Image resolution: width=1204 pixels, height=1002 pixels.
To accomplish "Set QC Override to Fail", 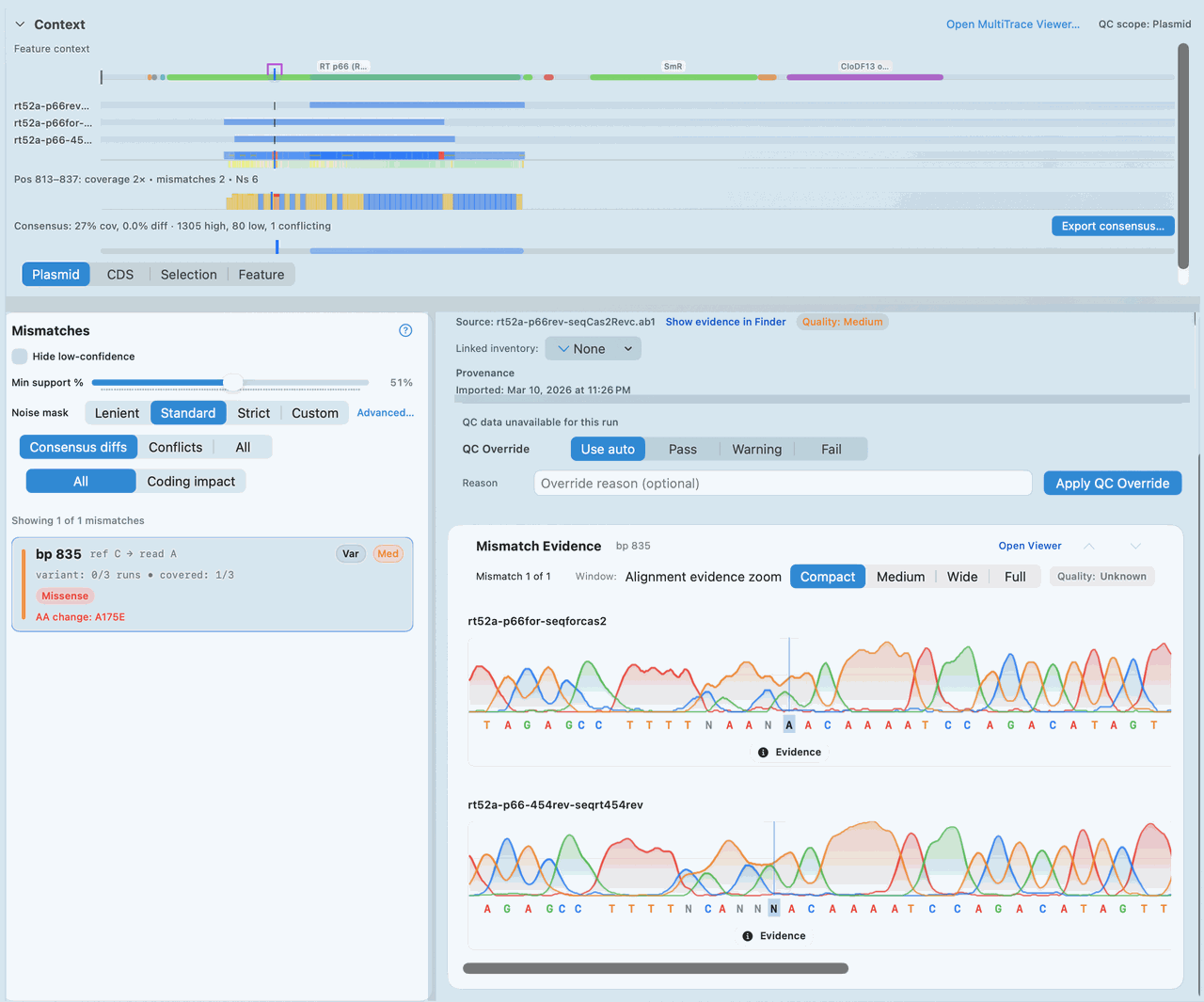I will [832, 449].
